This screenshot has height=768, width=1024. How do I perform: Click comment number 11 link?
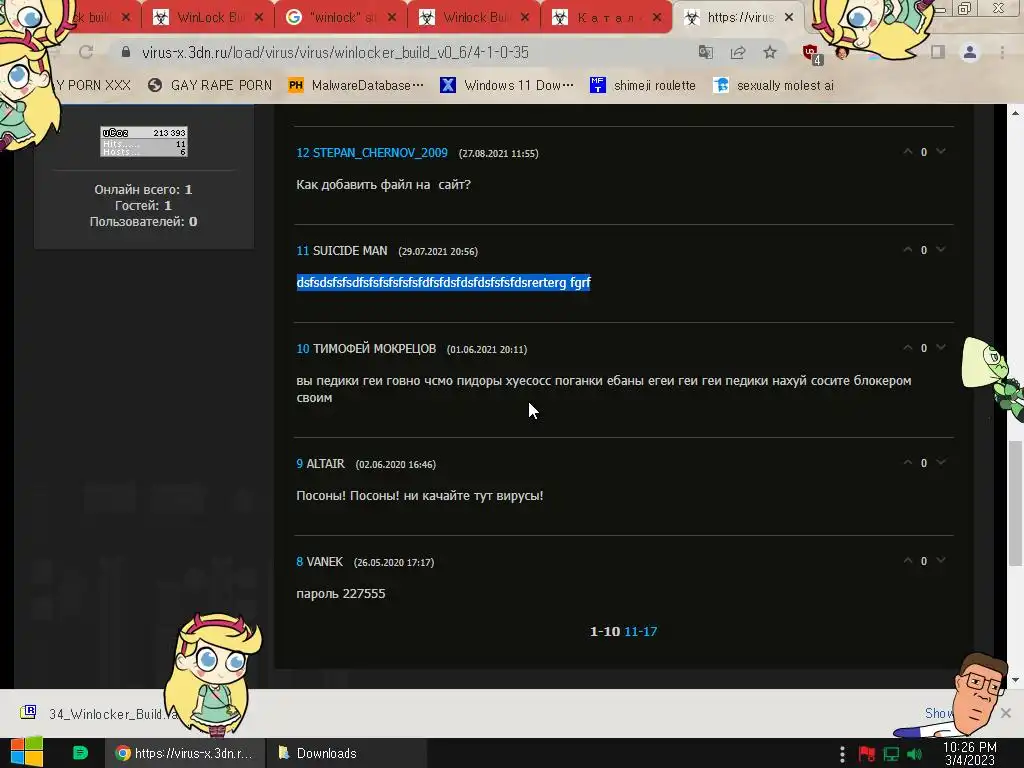coord(302,251)
